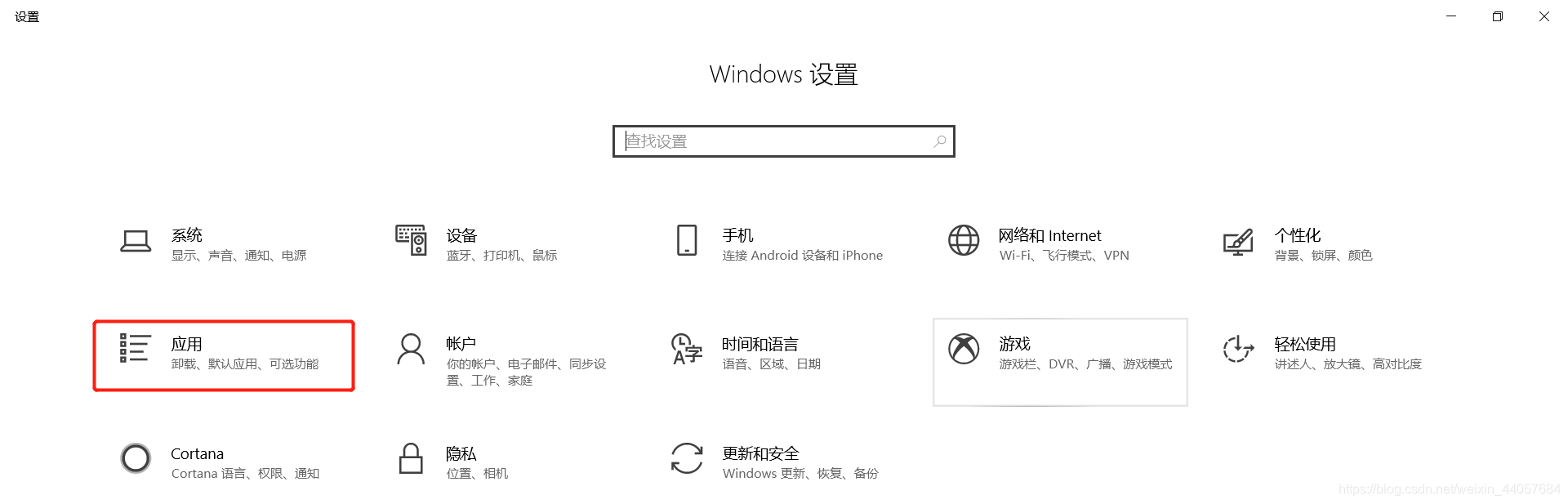Select the 更新和安全 category title
Image resolution: width=1568 pixels, height=504 pixels.
click(760, 453)
